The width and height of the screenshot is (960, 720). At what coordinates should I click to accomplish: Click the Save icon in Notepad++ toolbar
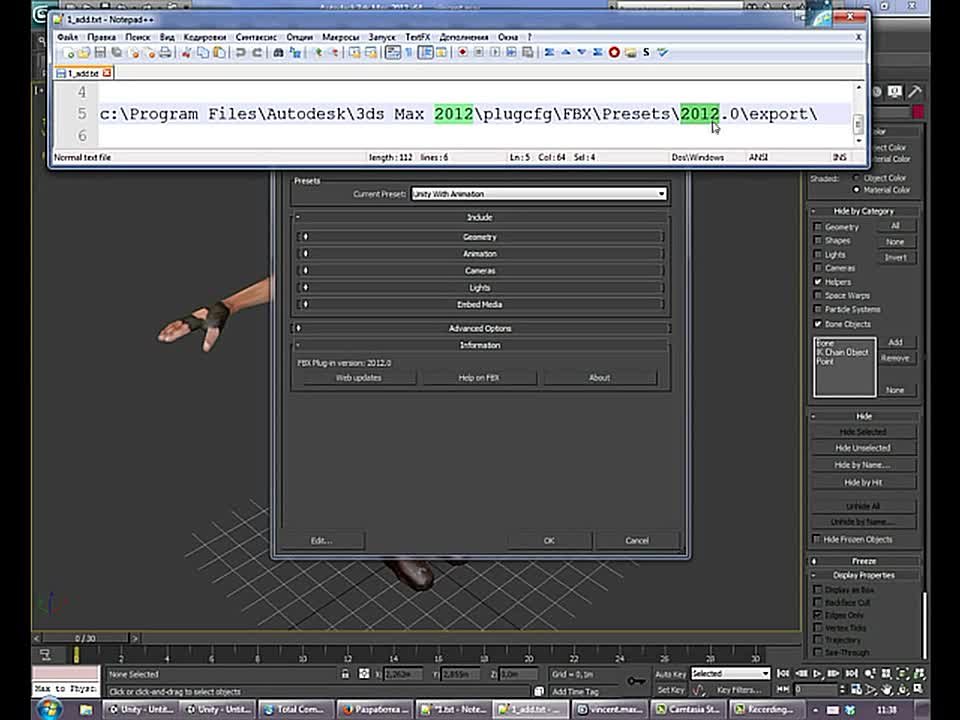(100, 53)
